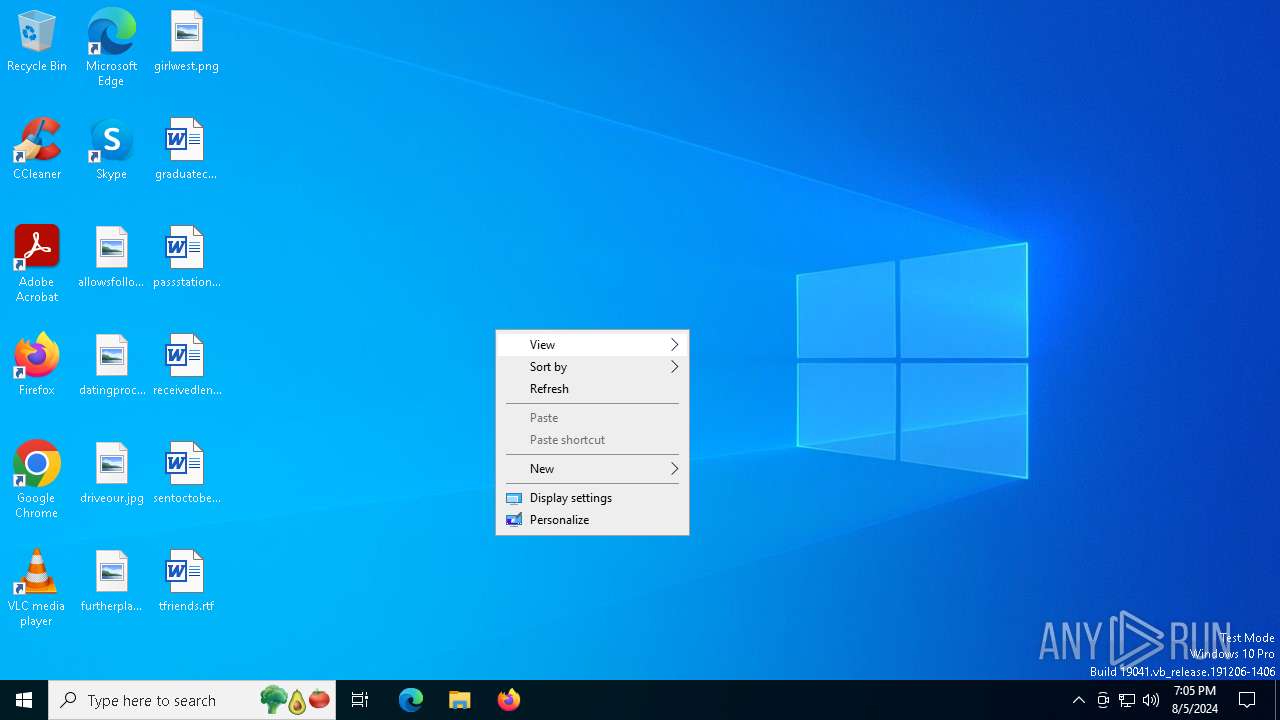The height and width of the screenshot is (720, 1280).
Task: Open Personalize from the context menu
Action: pos(592,520)
